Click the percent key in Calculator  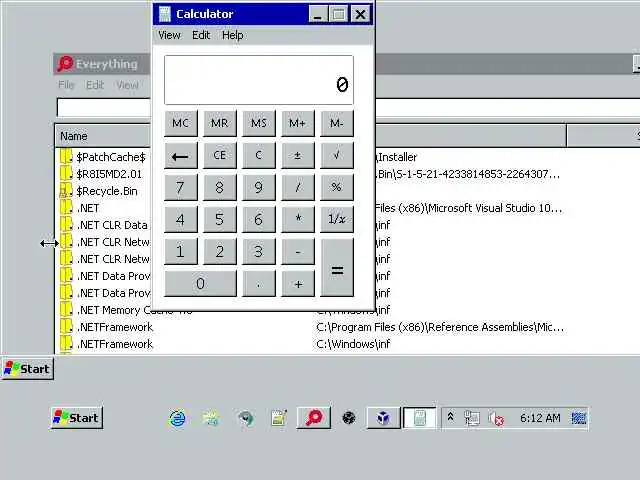337,187
